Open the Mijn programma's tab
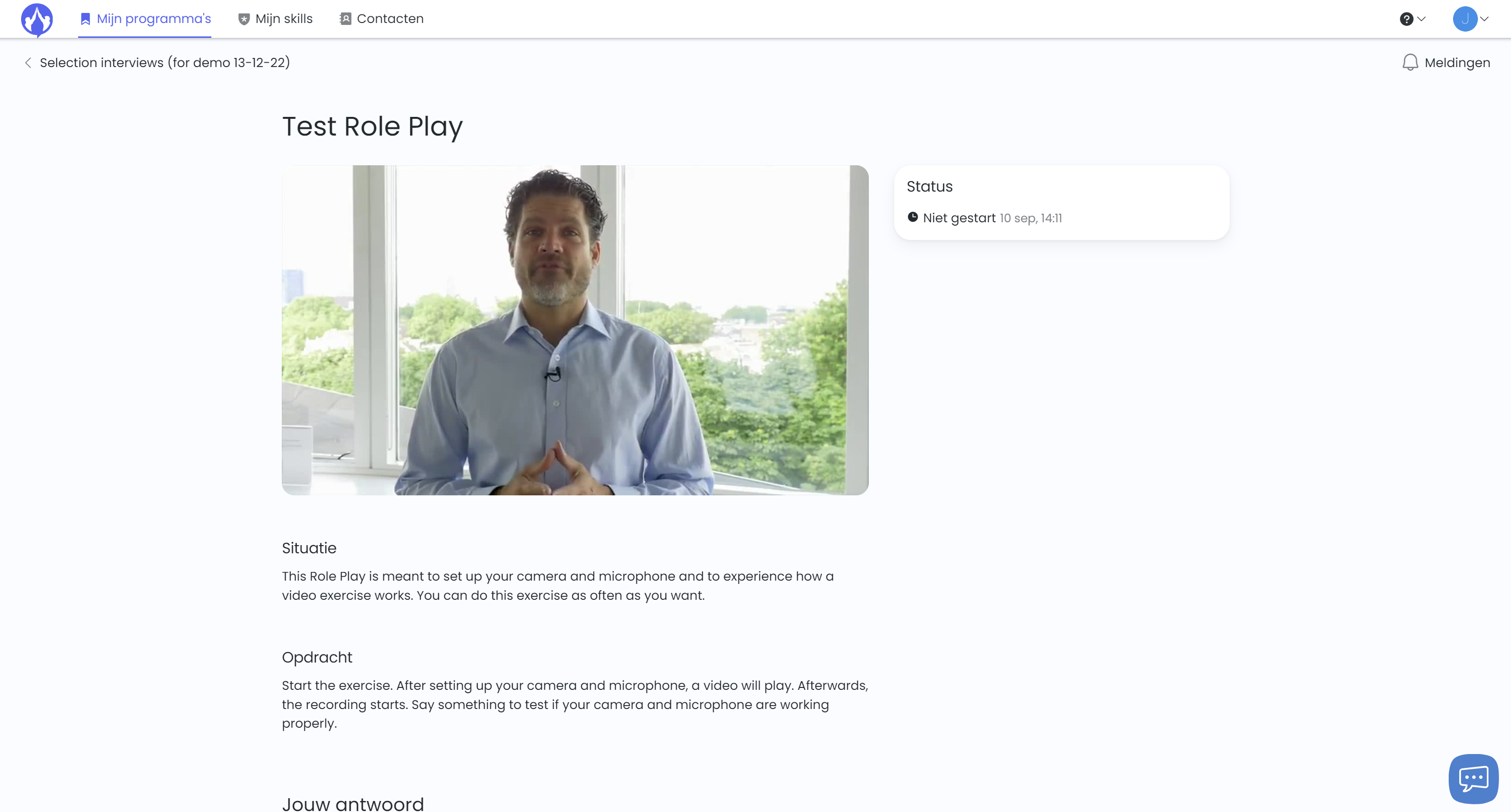1511x812 pixels. (145, 19)
